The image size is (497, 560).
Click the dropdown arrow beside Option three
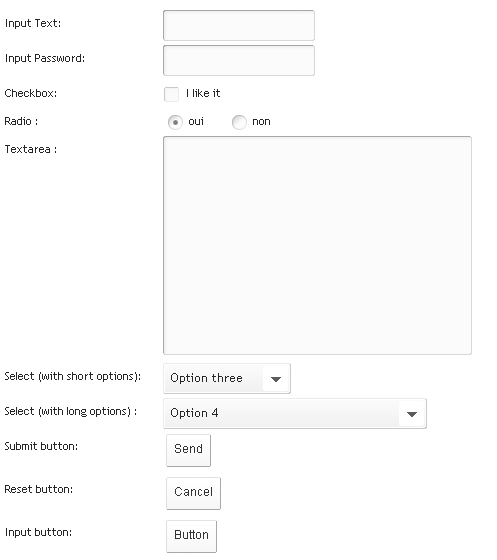(x=276, y=379)
